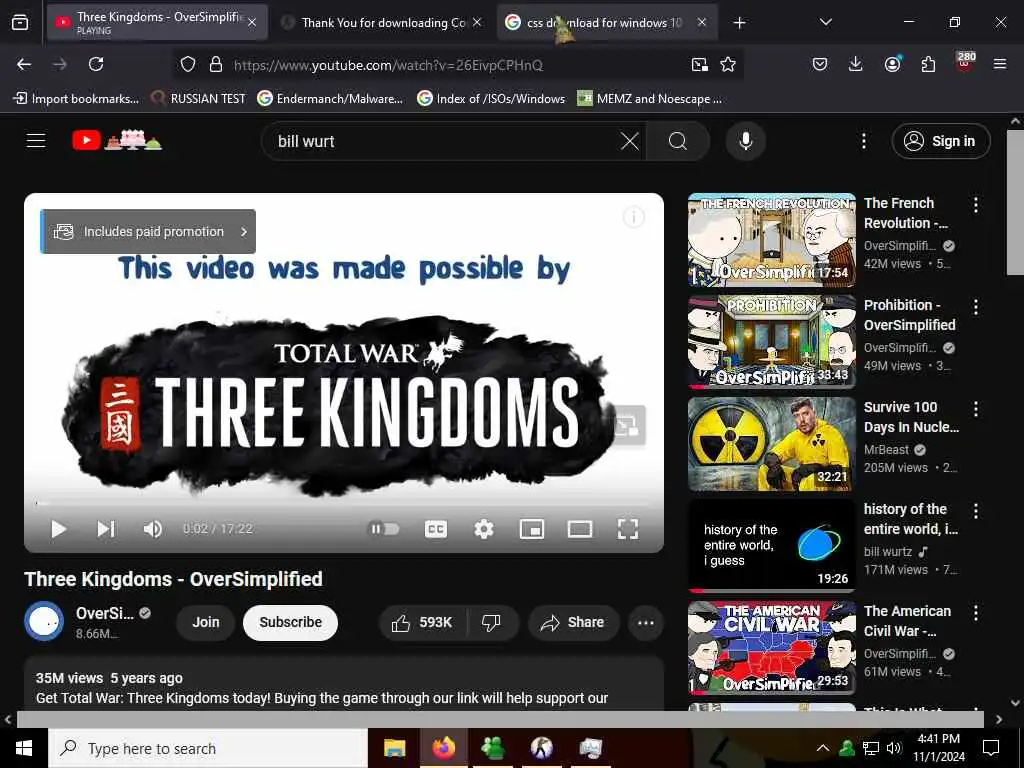Toggle the autoplay switch in player
Screen dimensions: 1024x768
click(385, 529)
